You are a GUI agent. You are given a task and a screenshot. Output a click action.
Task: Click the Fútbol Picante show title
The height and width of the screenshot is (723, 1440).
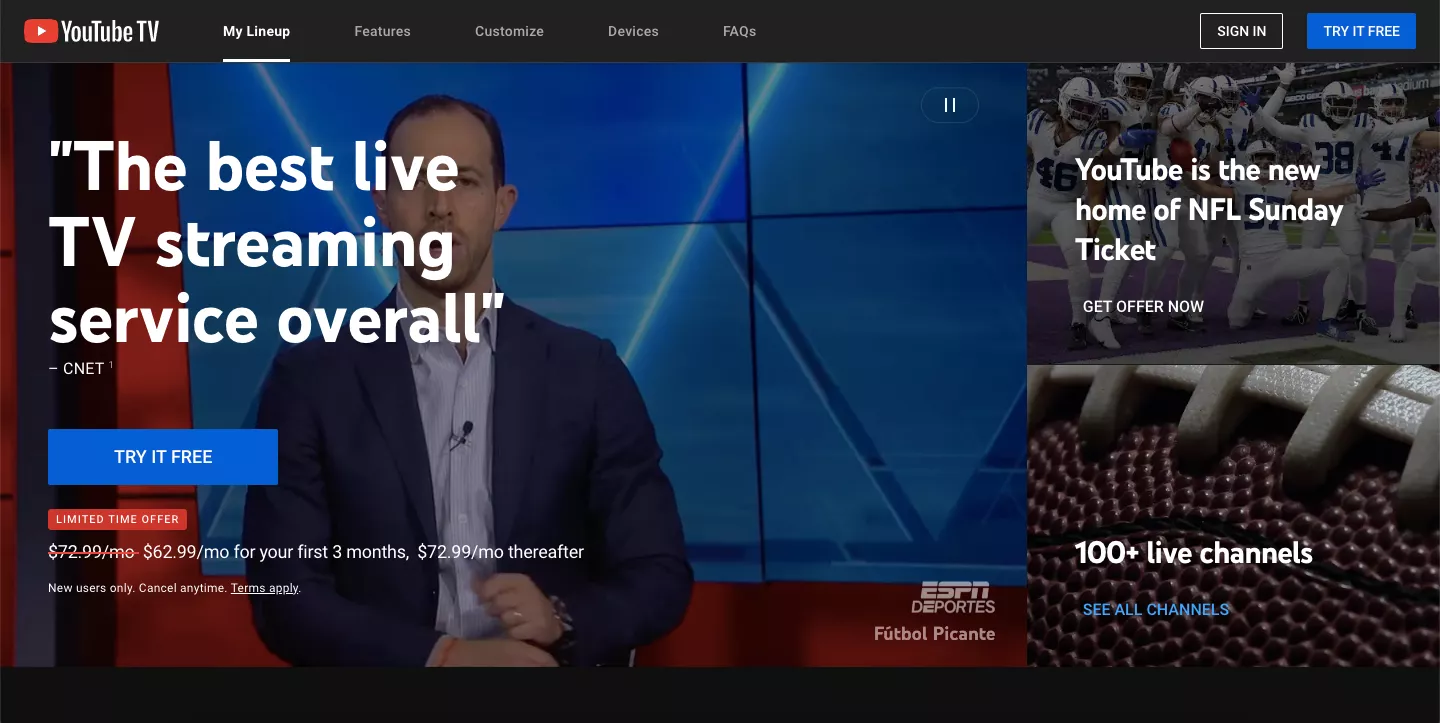[934, 634]
